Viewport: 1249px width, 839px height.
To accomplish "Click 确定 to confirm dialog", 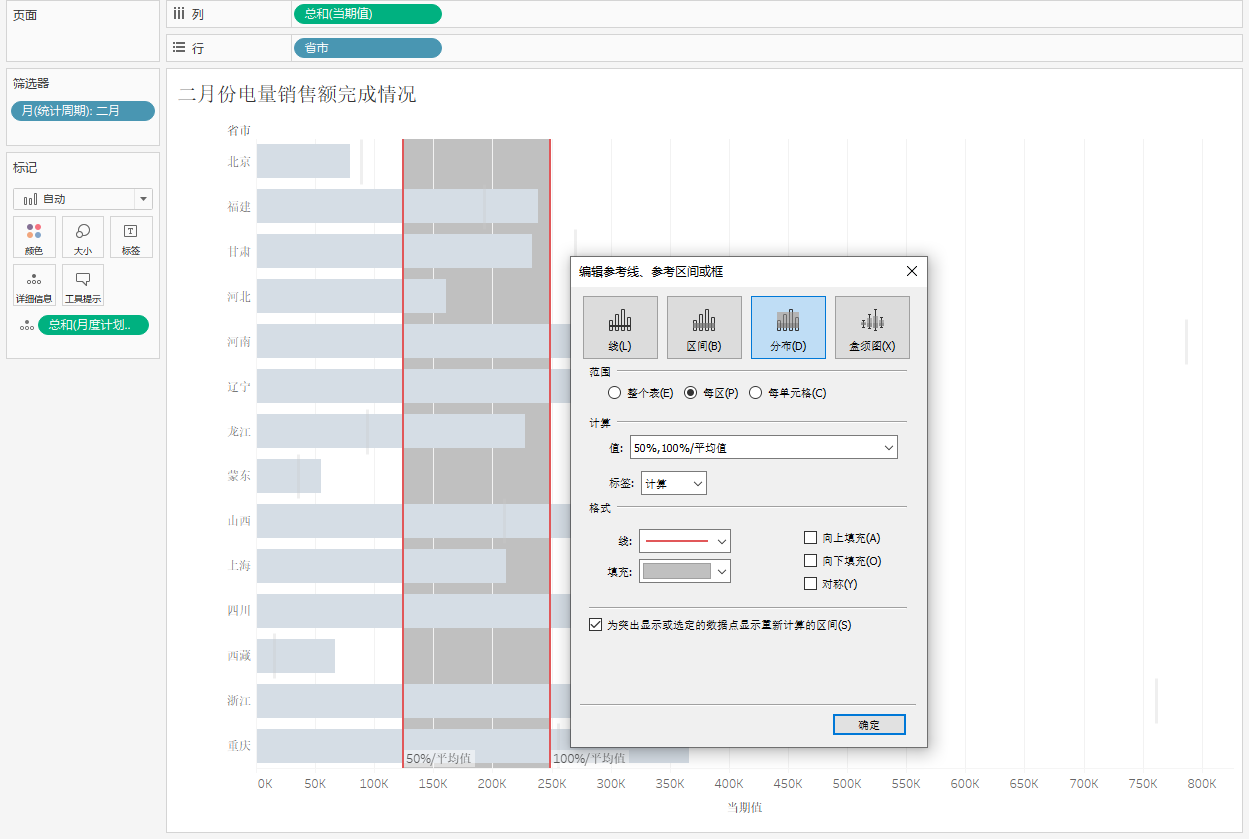I will 869,725.
